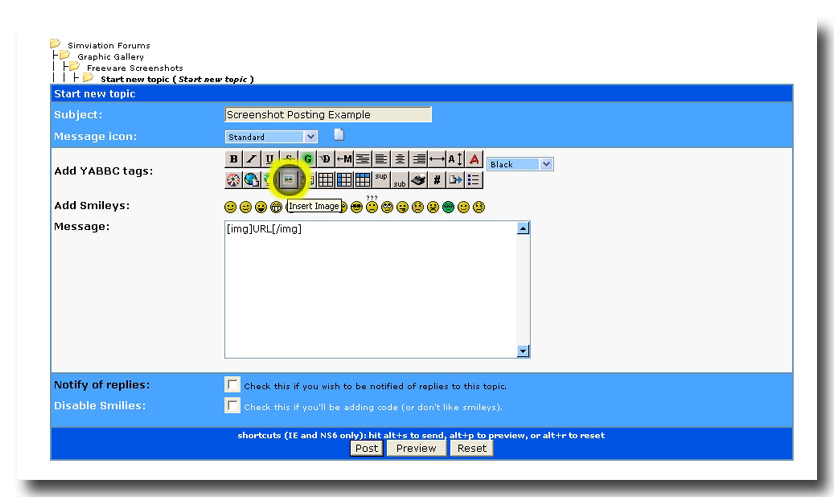The height and width of the screenshot is (497, 834).
Task: Insert glow text tag (green G)
Action: click(307, 159)
